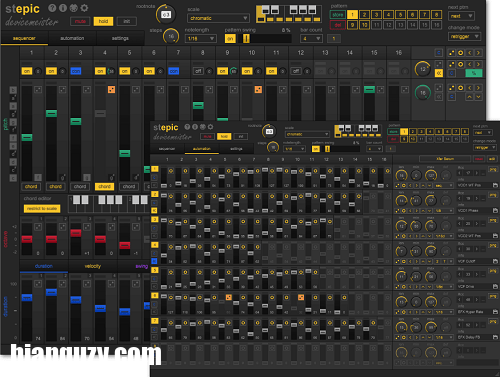This screenshot has width=500, height=377.
Task: Click the green store pattern button
Action: 337,15
